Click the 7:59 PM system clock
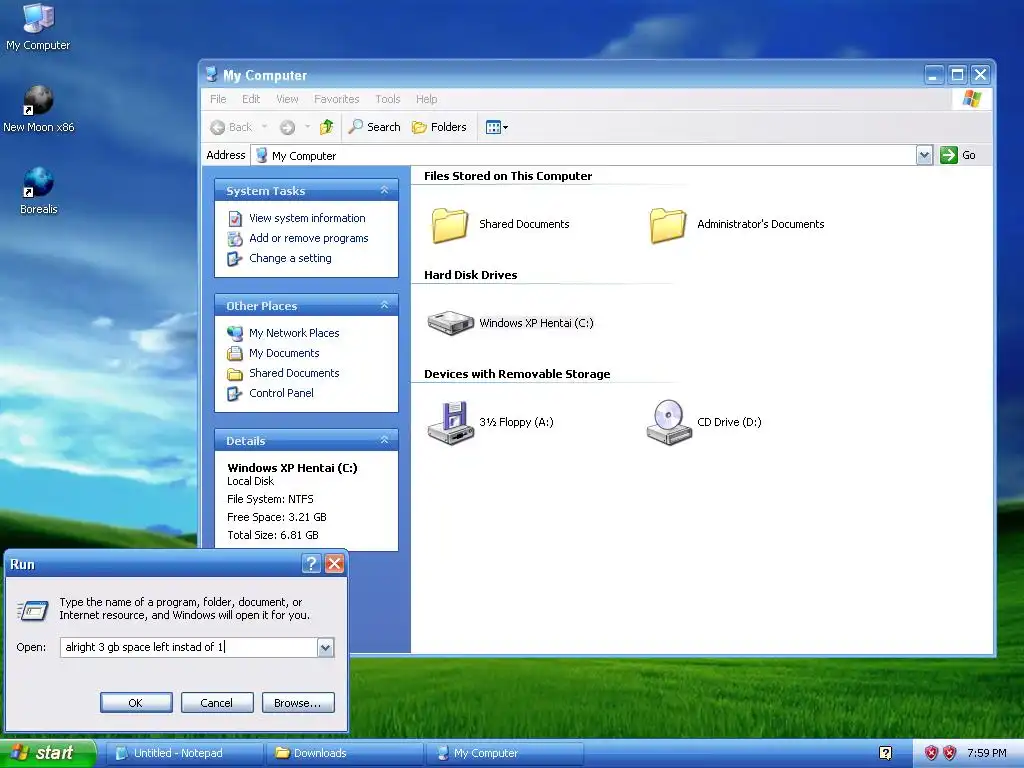 (986, 753)
